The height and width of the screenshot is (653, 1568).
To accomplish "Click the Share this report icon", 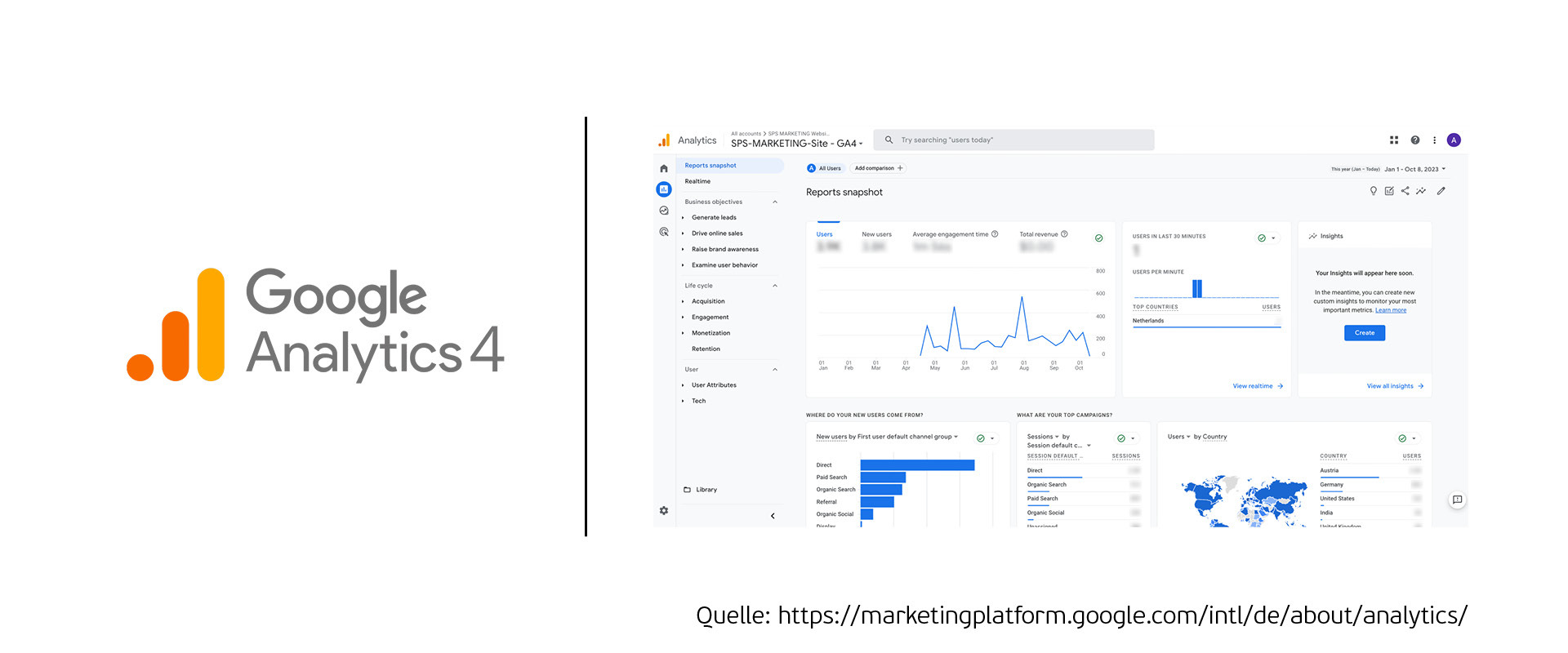I will 1405,191.
